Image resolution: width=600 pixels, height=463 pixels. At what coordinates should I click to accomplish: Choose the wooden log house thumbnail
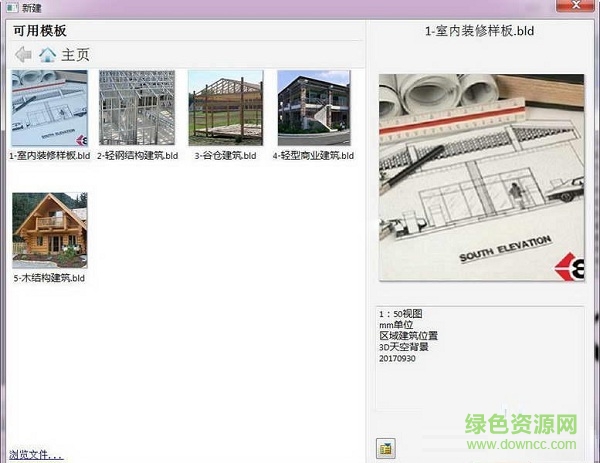tap(49, 230)
